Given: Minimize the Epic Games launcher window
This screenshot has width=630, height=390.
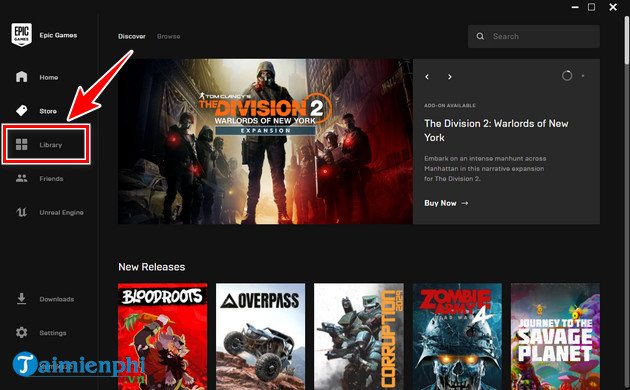Looking at the screenshot, I should tap(575, 7).
